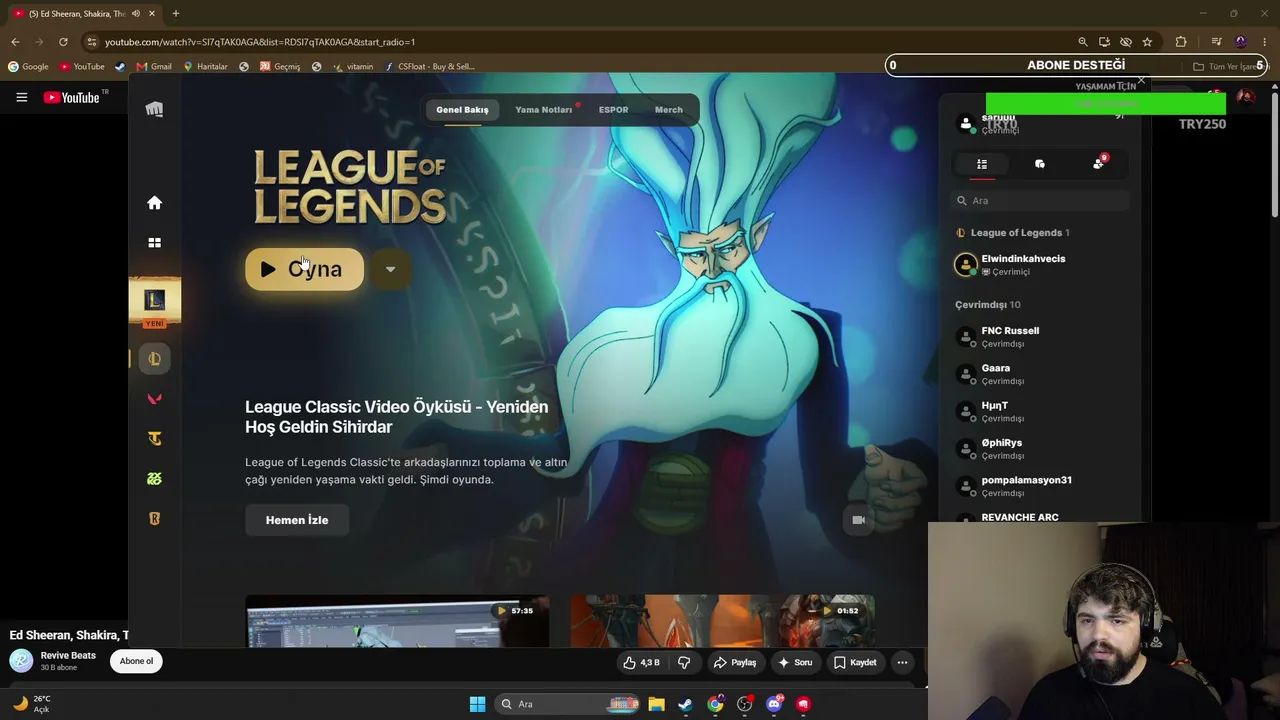Open the YouTube hamburger guide menu
The width and height of the screenshot is (1280, 720).
pyautogui.click(x=21, y=97)
